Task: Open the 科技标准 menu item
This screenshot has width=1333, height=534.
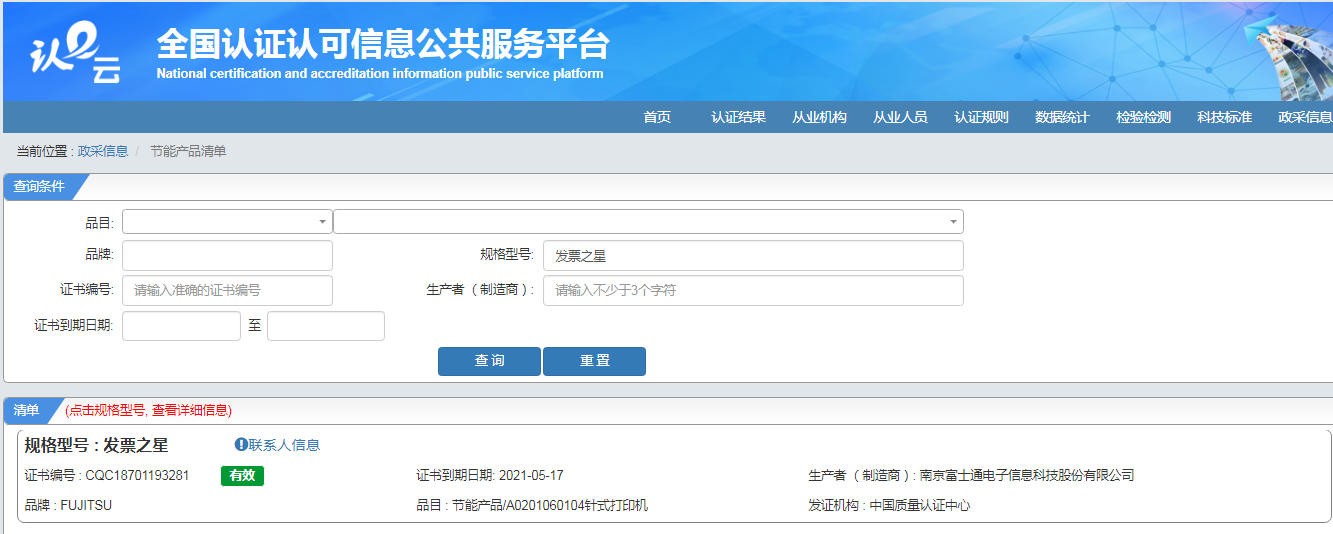Action: click(1224, 117)
